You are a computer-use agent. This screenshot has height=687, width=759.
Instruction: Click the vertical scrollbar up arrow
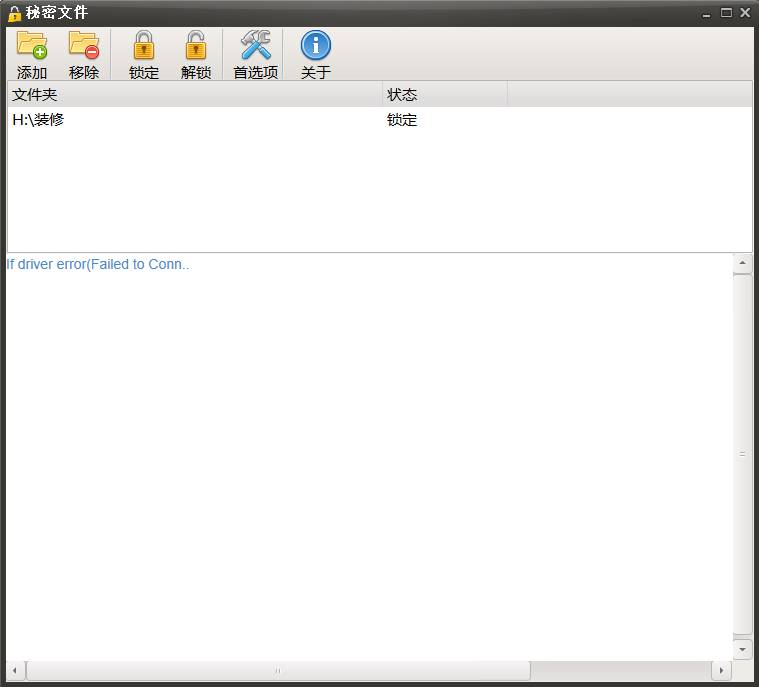(742, 264)
